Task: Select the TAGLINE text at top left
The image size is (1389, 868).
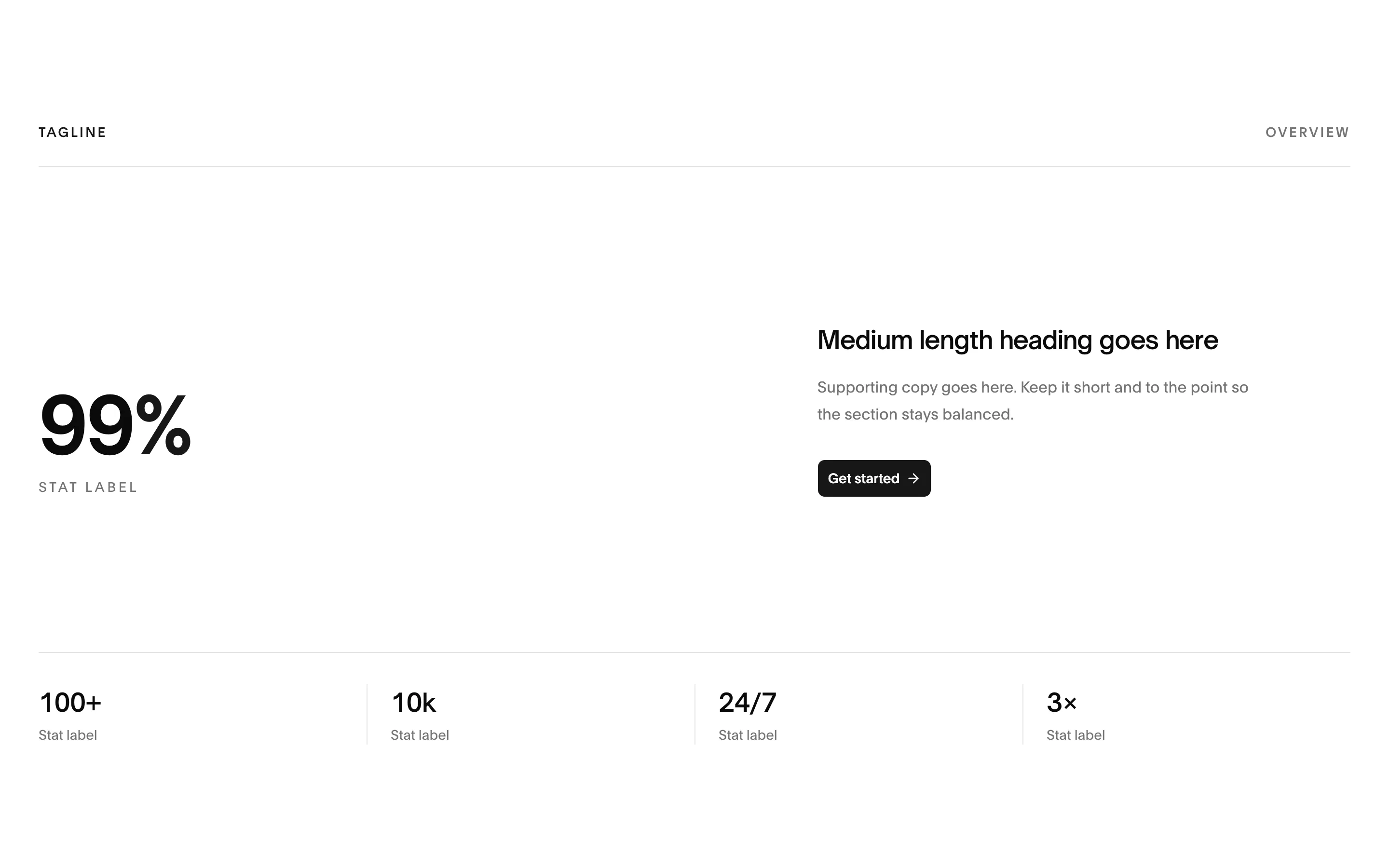Action: point(72,133)
